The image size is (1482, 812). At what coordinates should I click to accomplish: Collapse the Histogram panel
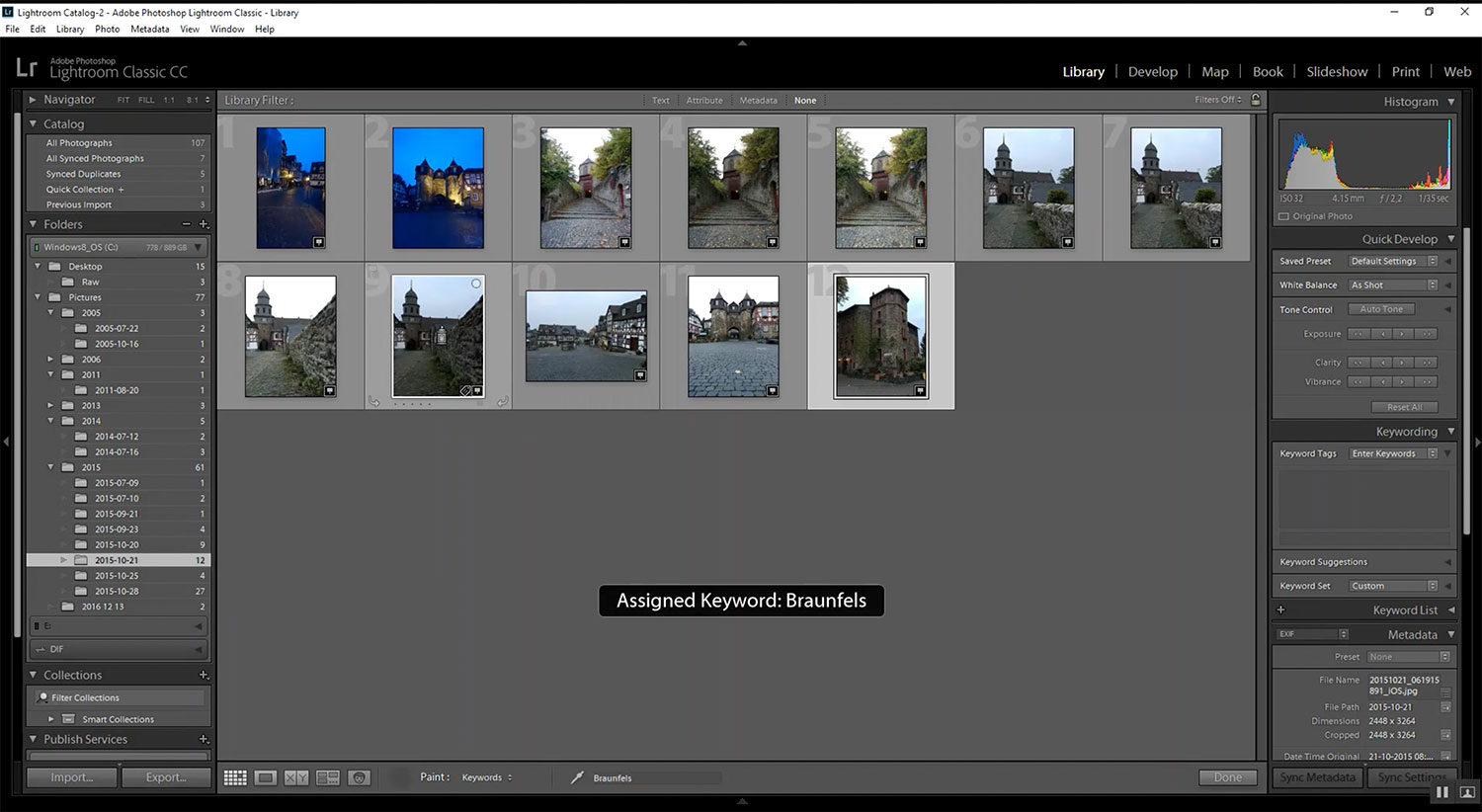pyautogui.click(x=1450, y=102)
